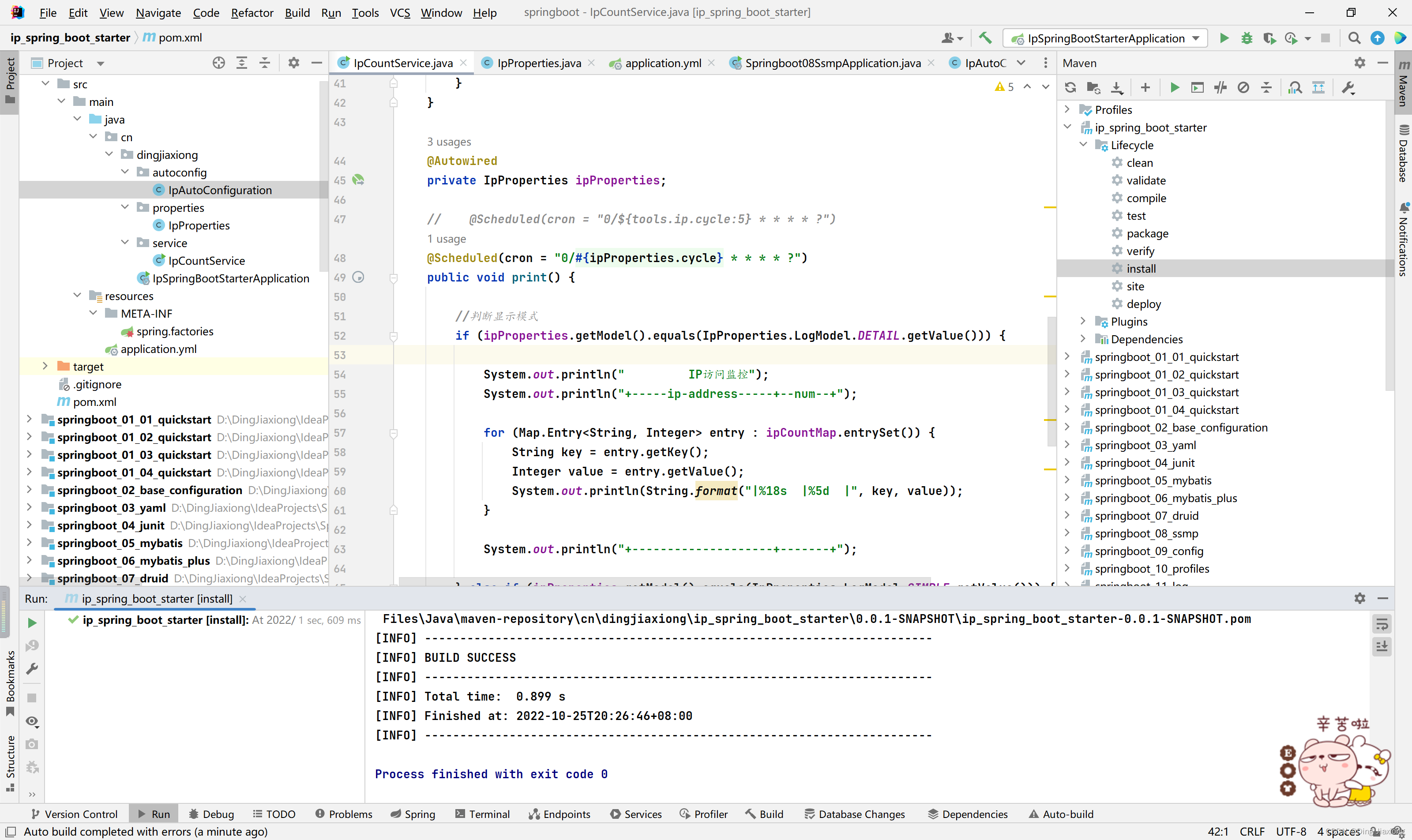
Task: Toggle Bookmarks tool window strip
Action: click(x=10, y=682)
